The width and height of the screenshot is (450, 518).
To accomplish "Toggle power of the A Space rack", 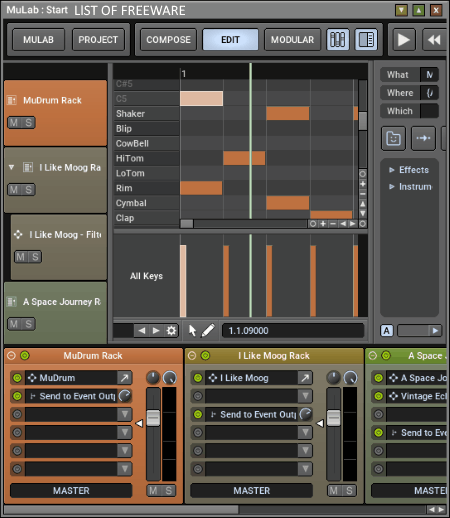I will pyautogui.click(x=386, y=356).
